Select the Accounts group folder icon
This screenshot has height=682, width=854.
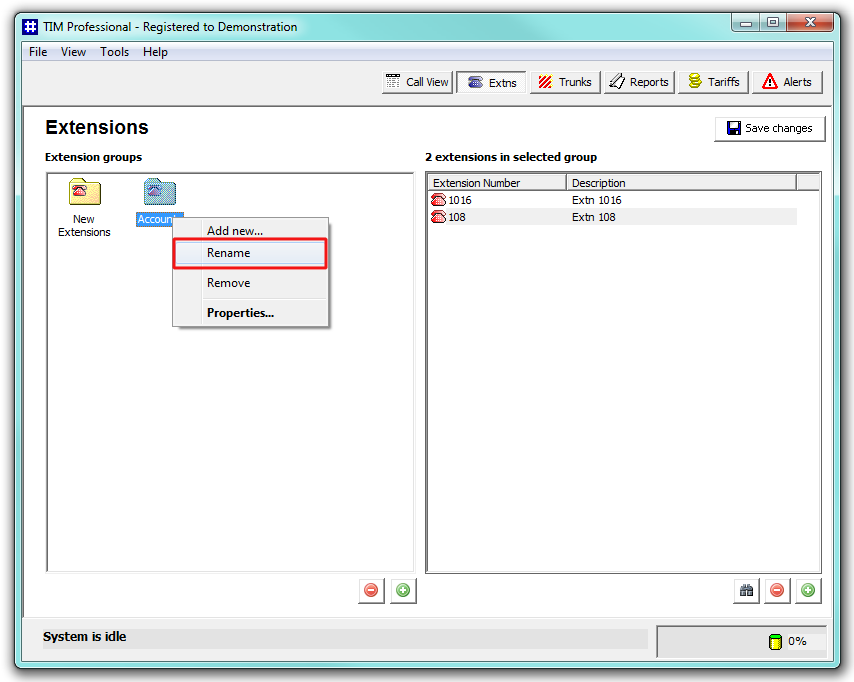(x=160, y=192)
